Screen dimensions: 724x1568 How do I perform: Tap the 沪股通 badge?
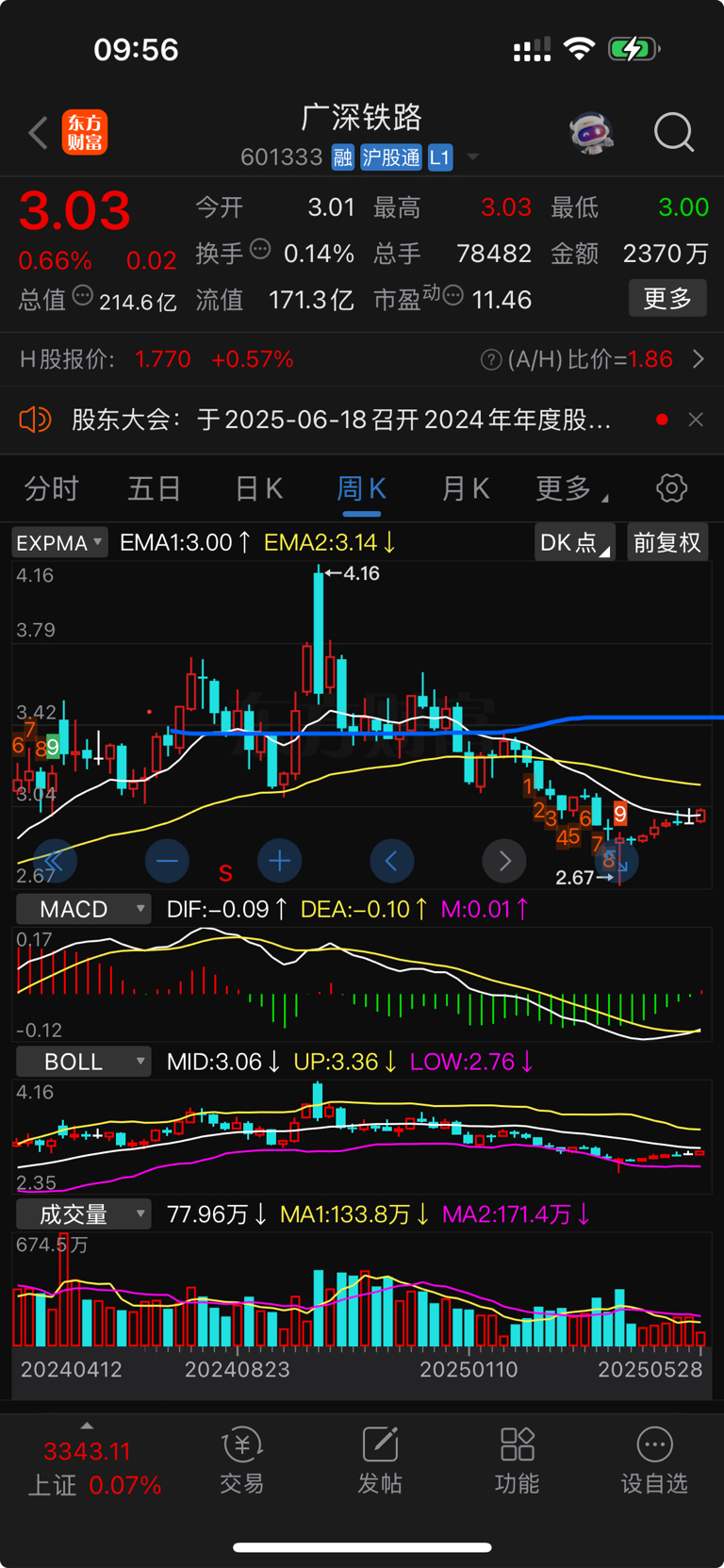pyautogui.click(x=391, y=157)
